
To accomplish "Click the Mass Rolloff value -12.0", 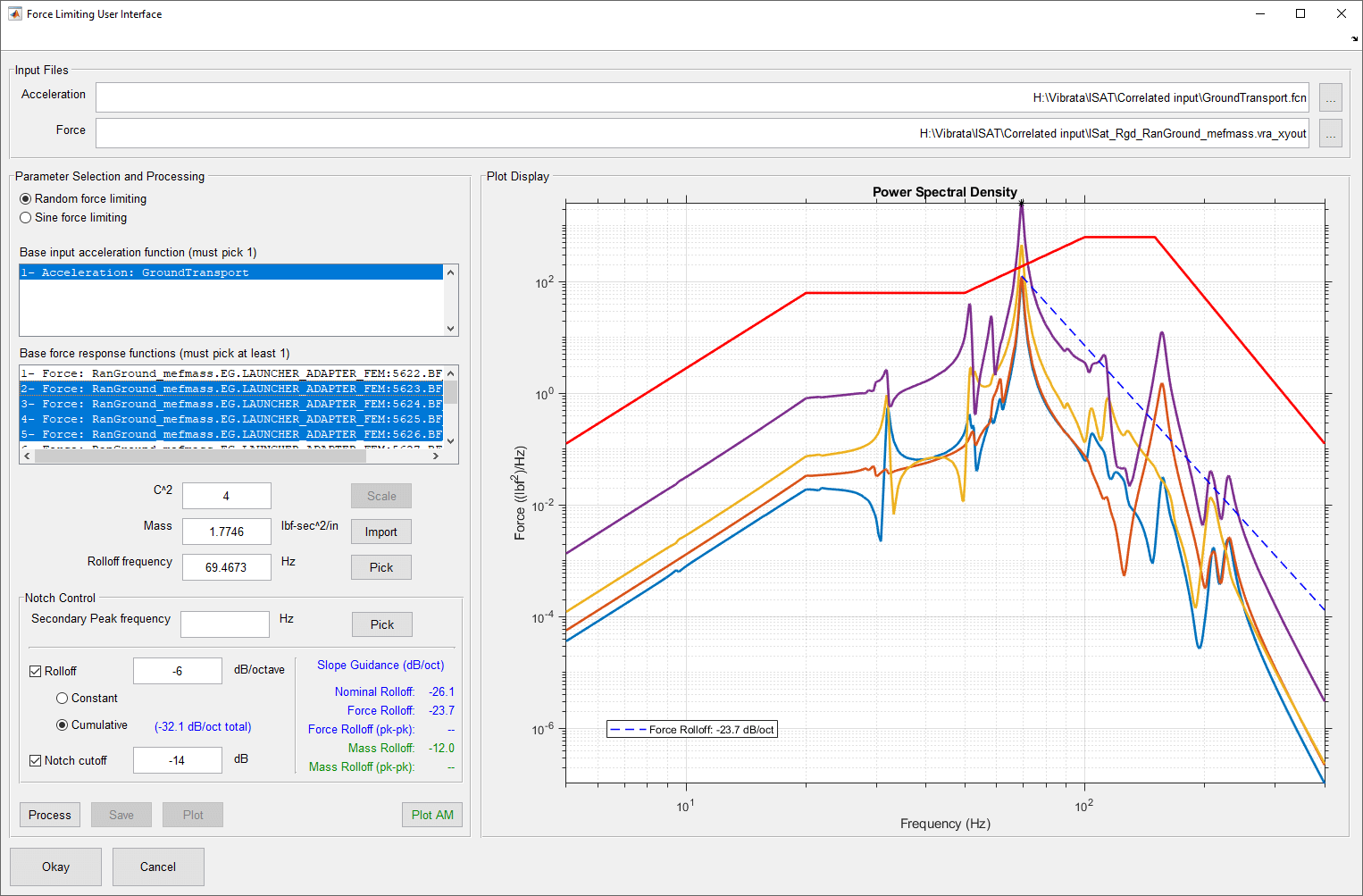I will point(441,748).
